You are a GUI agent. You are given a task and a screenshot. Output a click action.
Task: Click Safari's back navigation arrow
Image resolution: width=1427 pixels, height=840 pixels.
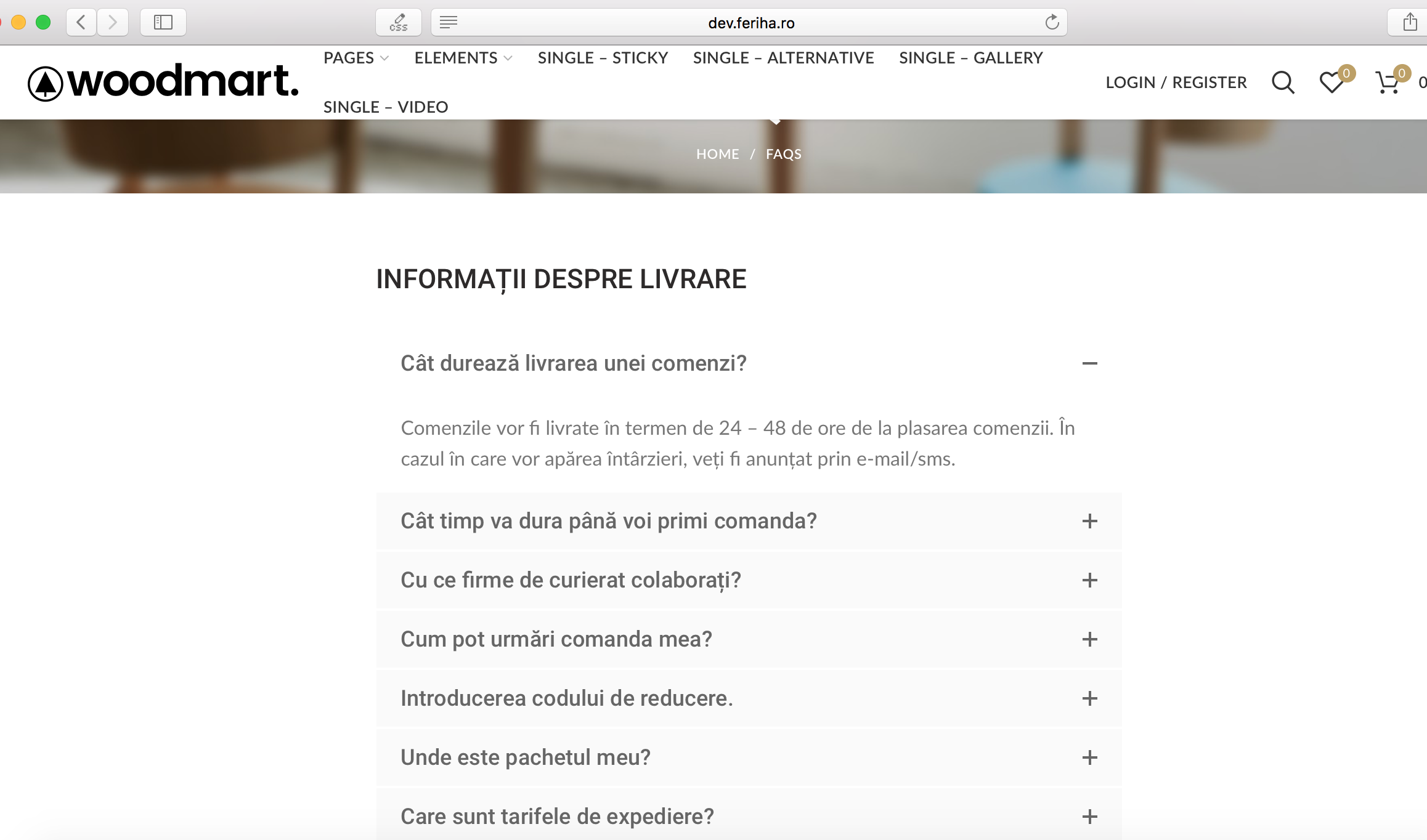point(81,23)
